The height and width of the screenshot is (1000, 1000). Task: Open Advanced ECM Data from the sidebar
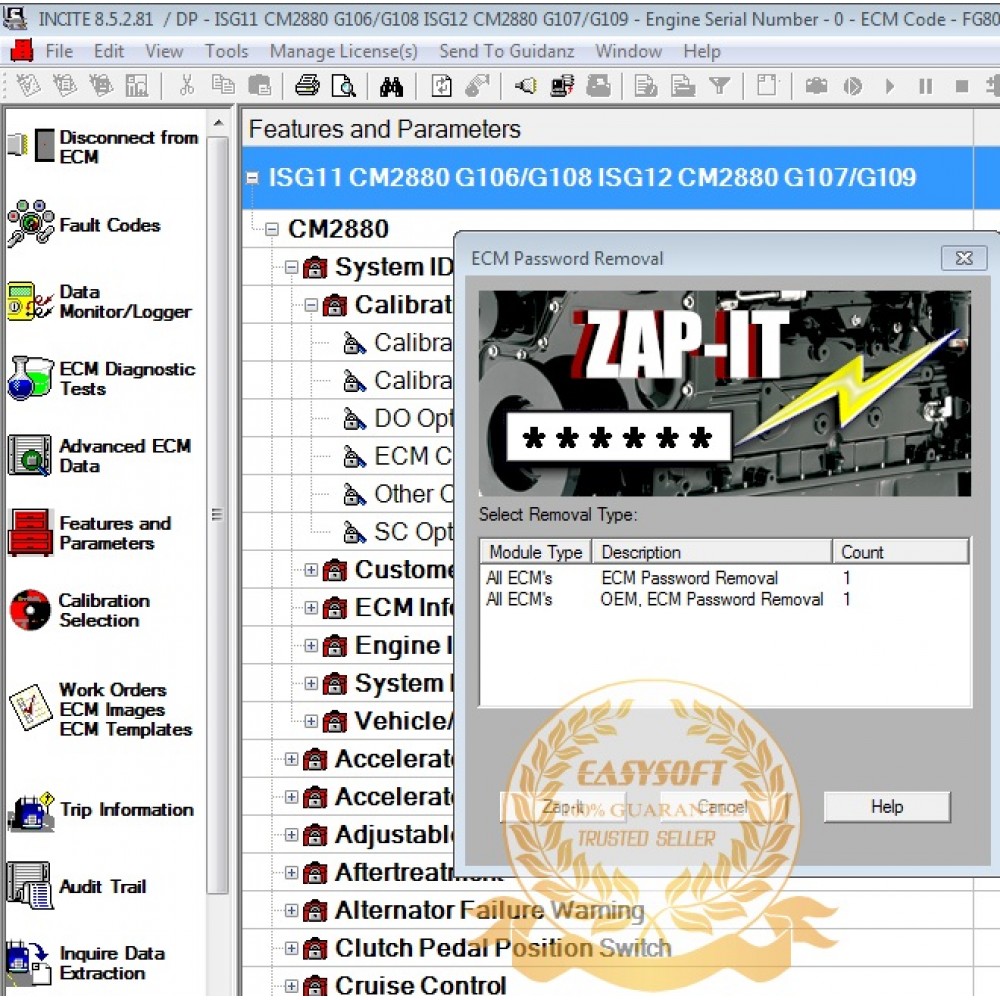(99, 455)
